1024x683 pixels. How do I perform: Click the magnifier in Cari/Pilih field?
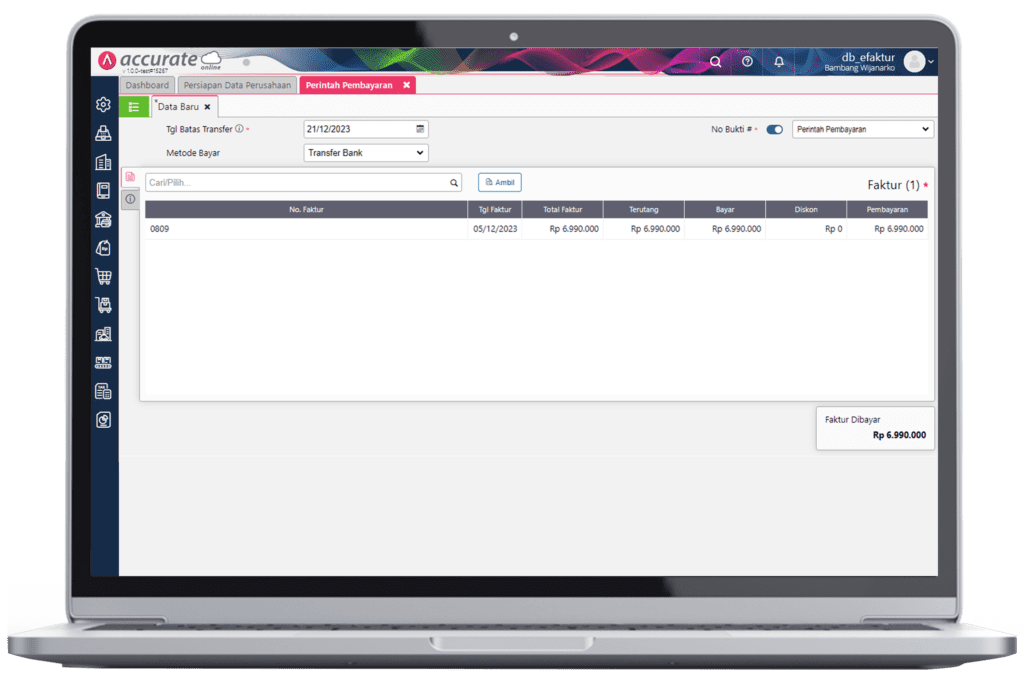(454, 183)
